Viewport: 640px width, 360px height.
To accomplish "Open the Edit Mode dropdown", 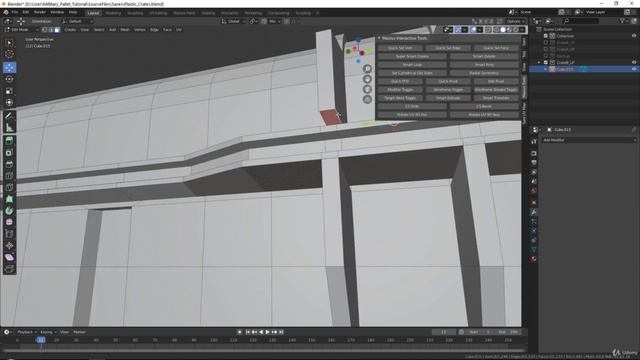I will coord(22,30).
